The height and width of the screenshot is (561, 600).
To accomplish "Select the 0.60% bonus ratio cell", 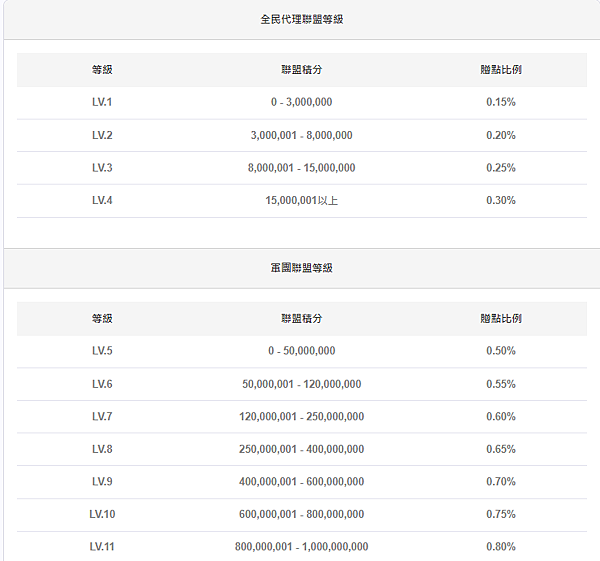I will (500, 416).
